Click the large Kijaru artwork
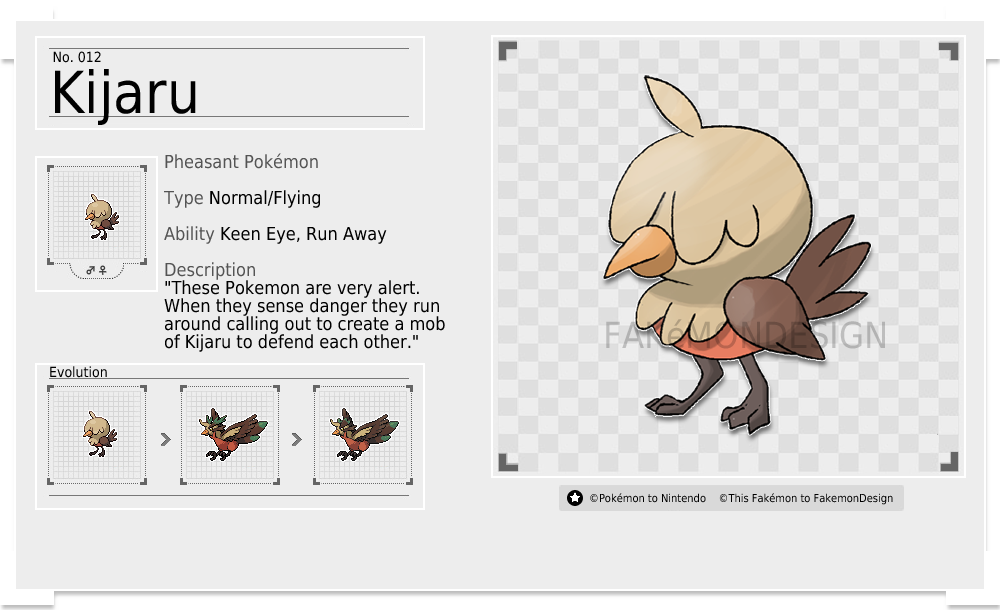The image size is (1000, 610). point(739,257)
